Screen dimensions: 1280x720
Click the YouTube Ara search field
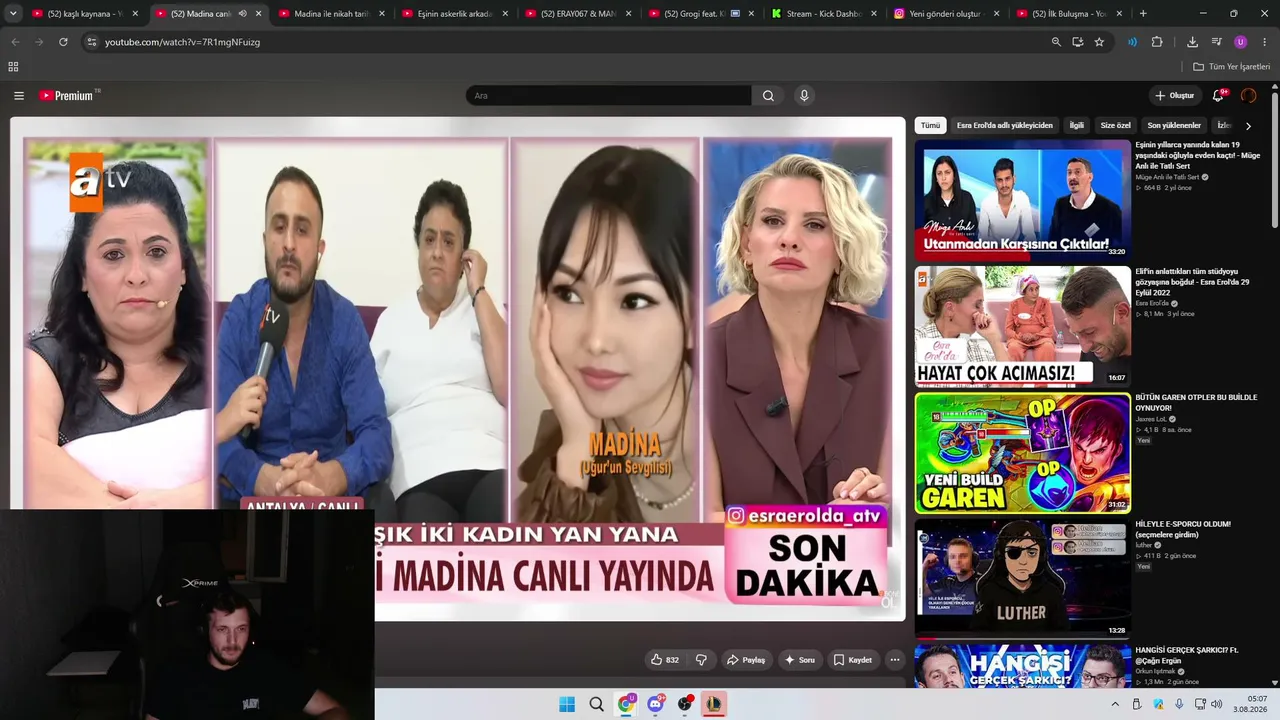[x=608, y=96]
